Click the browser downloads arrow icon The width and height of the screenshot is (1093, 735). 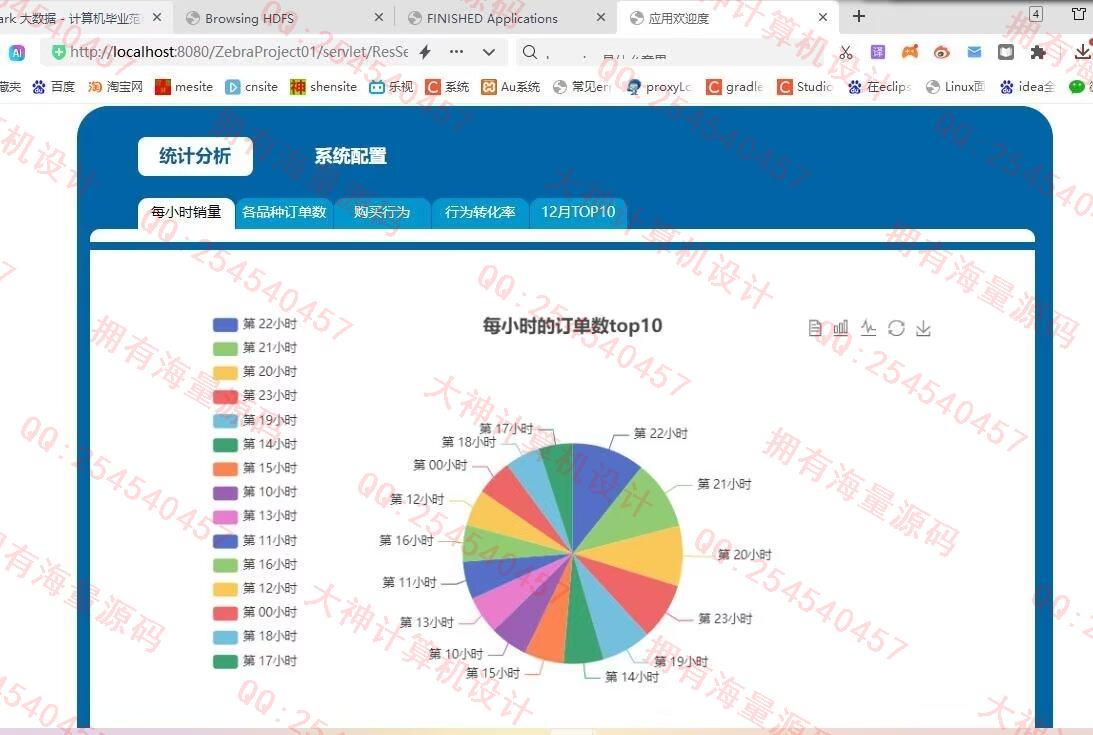coord(1082,51)
